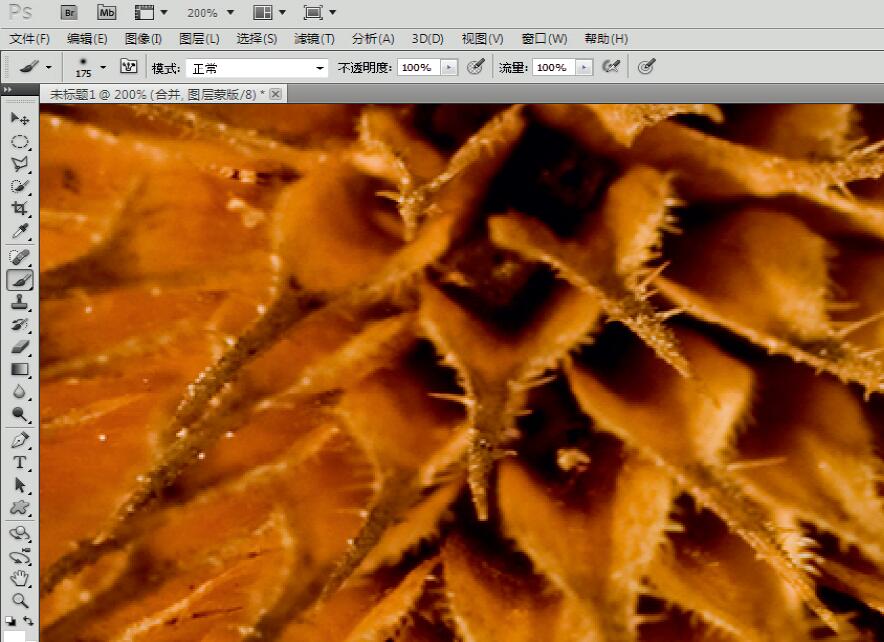Swap foreground and background colors
This screenshot has width=884, height=642.
(28, 621)
